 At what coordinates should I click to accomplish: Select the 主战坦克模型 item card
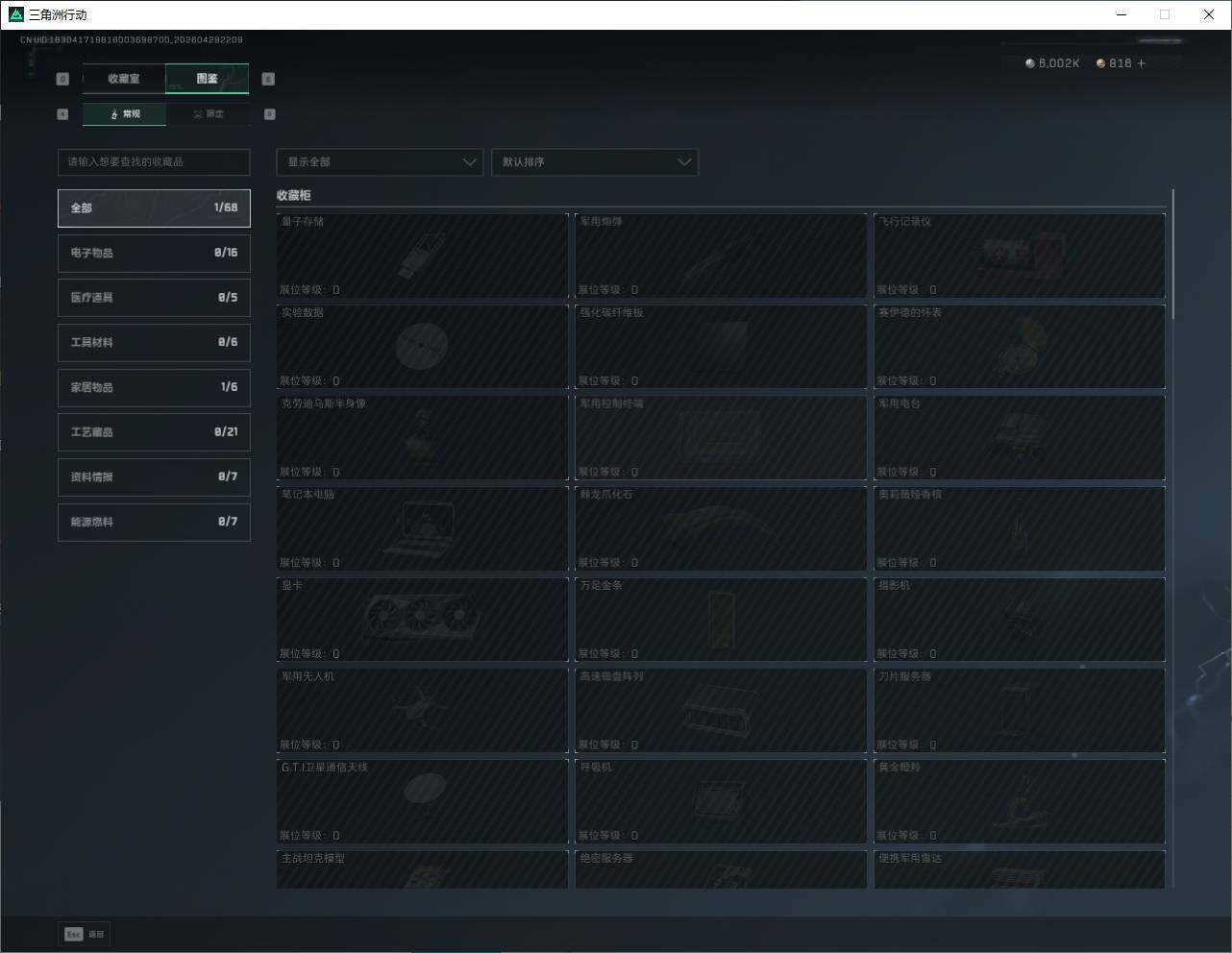[x=422, y=869]
